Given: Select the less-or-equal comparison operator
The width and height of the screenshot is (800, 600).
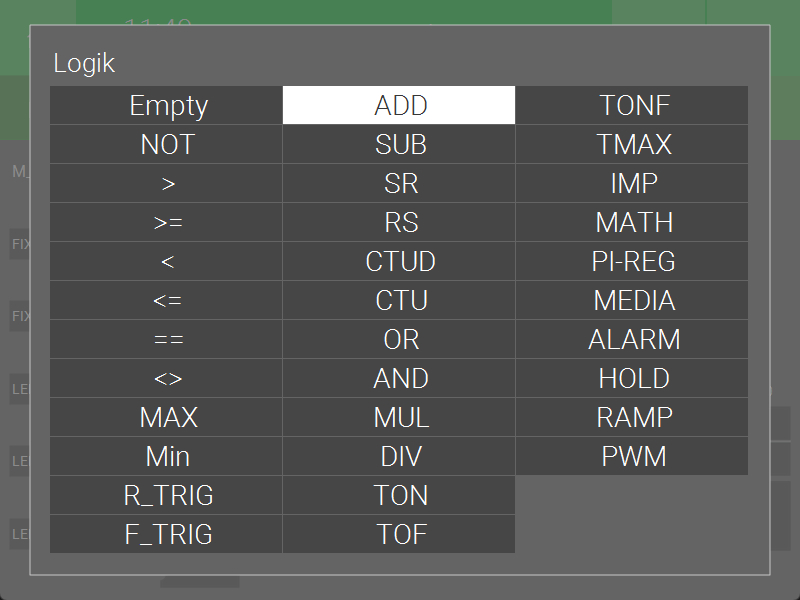Looking at the screenshot, I should (x=167, y=300).
